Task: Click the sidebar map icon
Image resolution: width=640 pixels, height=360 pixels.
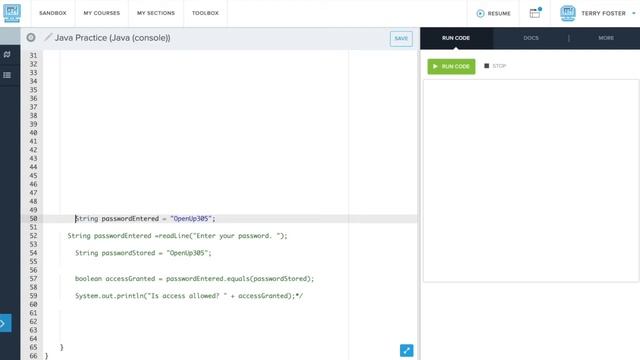Action: point(7,54)
